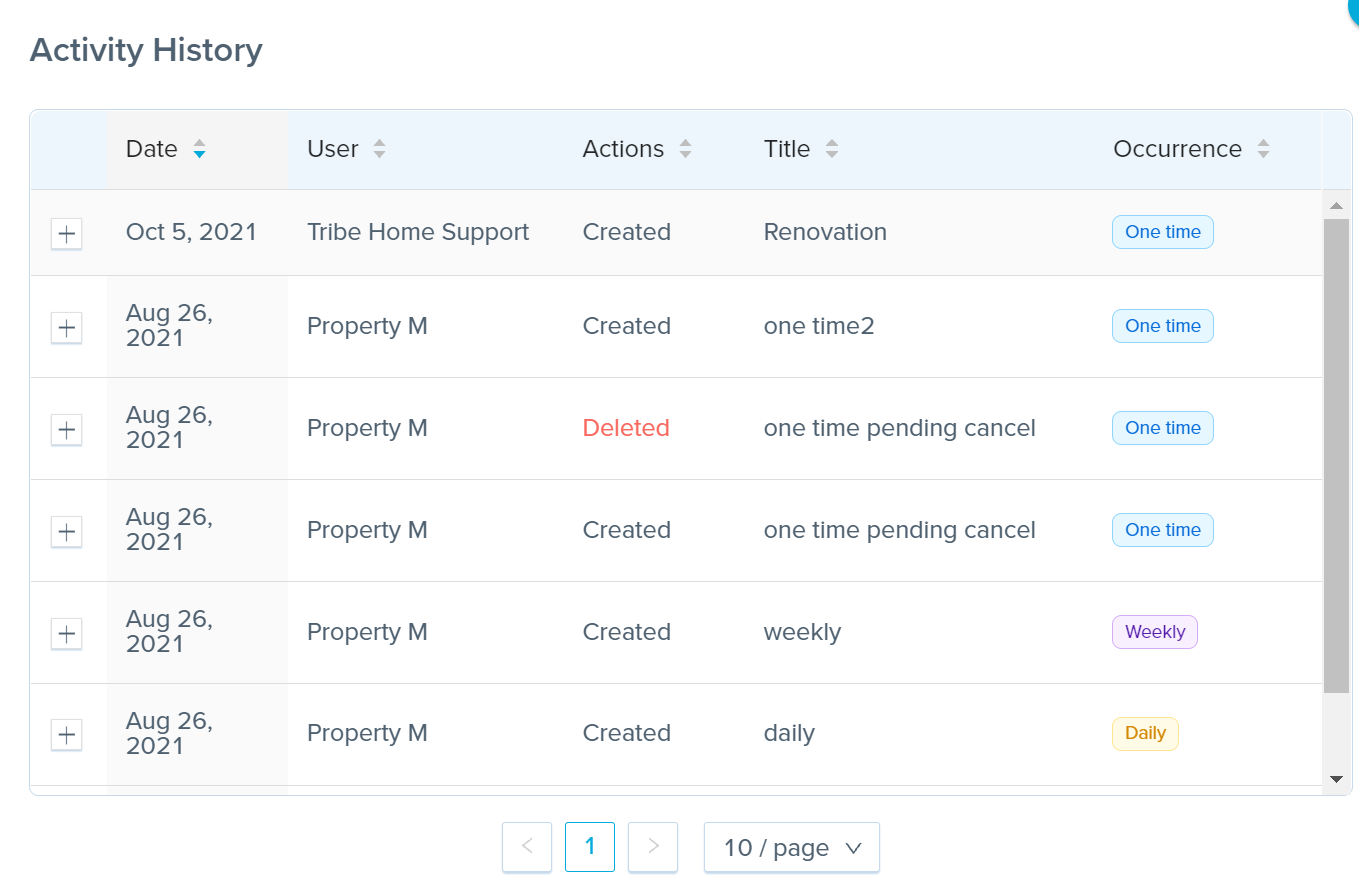Click the scrollbar down arrow
The image size is (1359, 893).
coord(1336,778)
